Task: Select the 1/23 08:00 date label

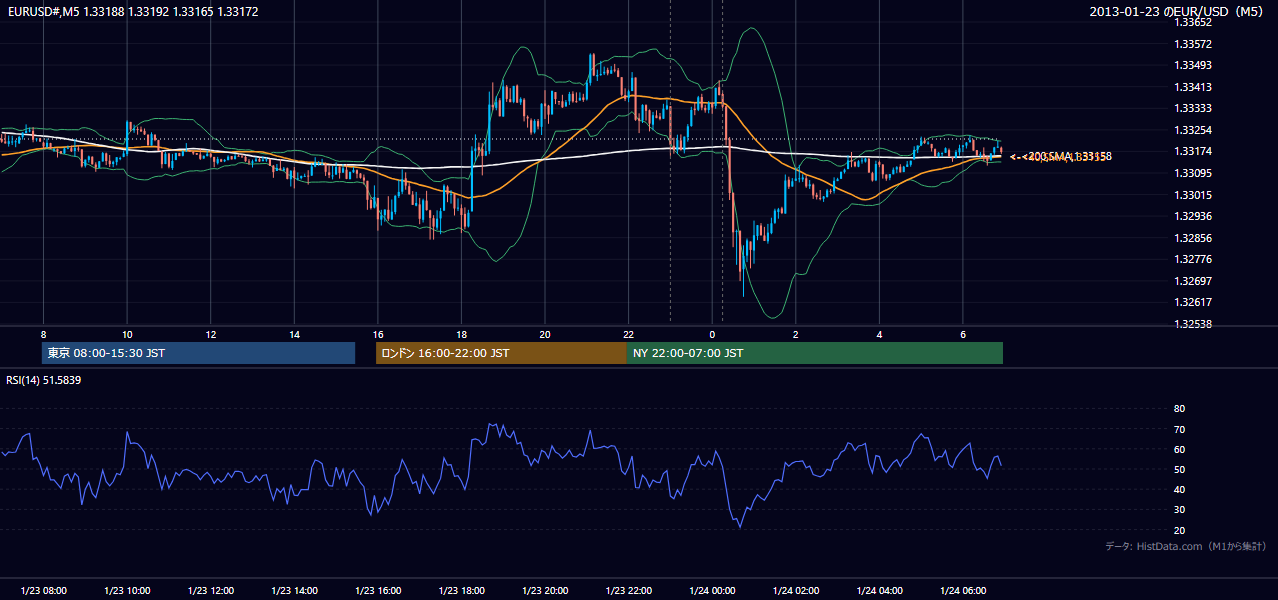Action: [43, 591]
